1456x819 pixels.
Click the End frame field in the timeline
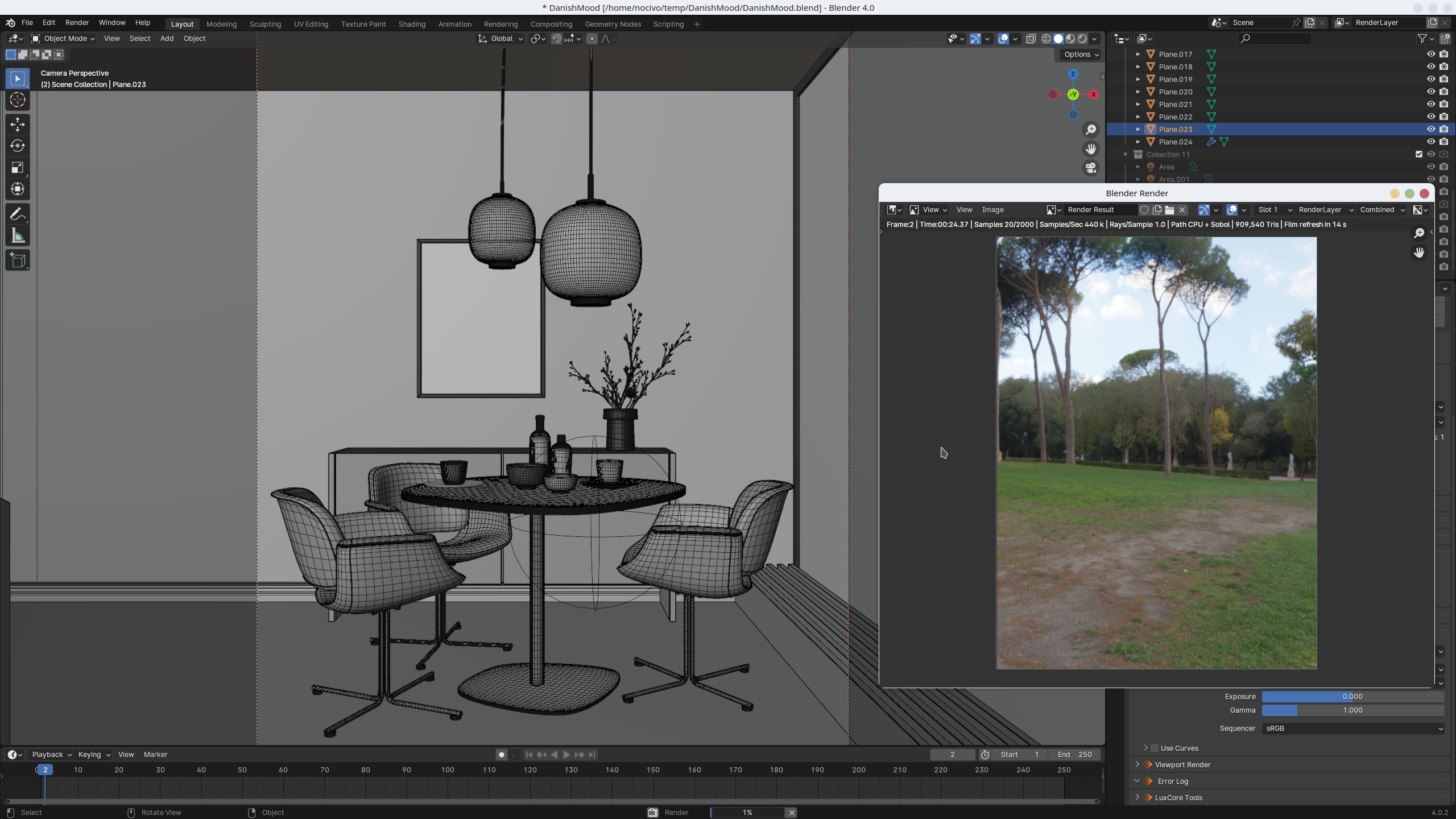(1074, 754)
